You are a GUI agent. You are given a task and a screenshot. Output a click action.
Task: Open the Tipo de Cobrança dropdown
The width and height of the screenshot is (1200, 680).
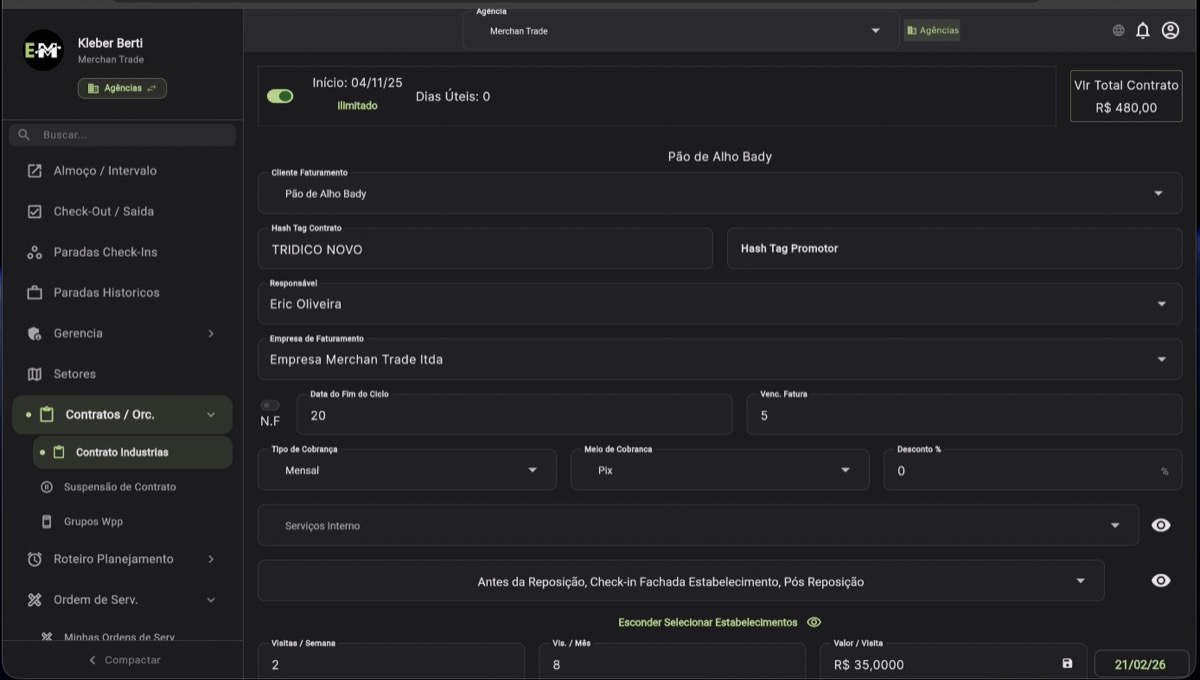407,470
